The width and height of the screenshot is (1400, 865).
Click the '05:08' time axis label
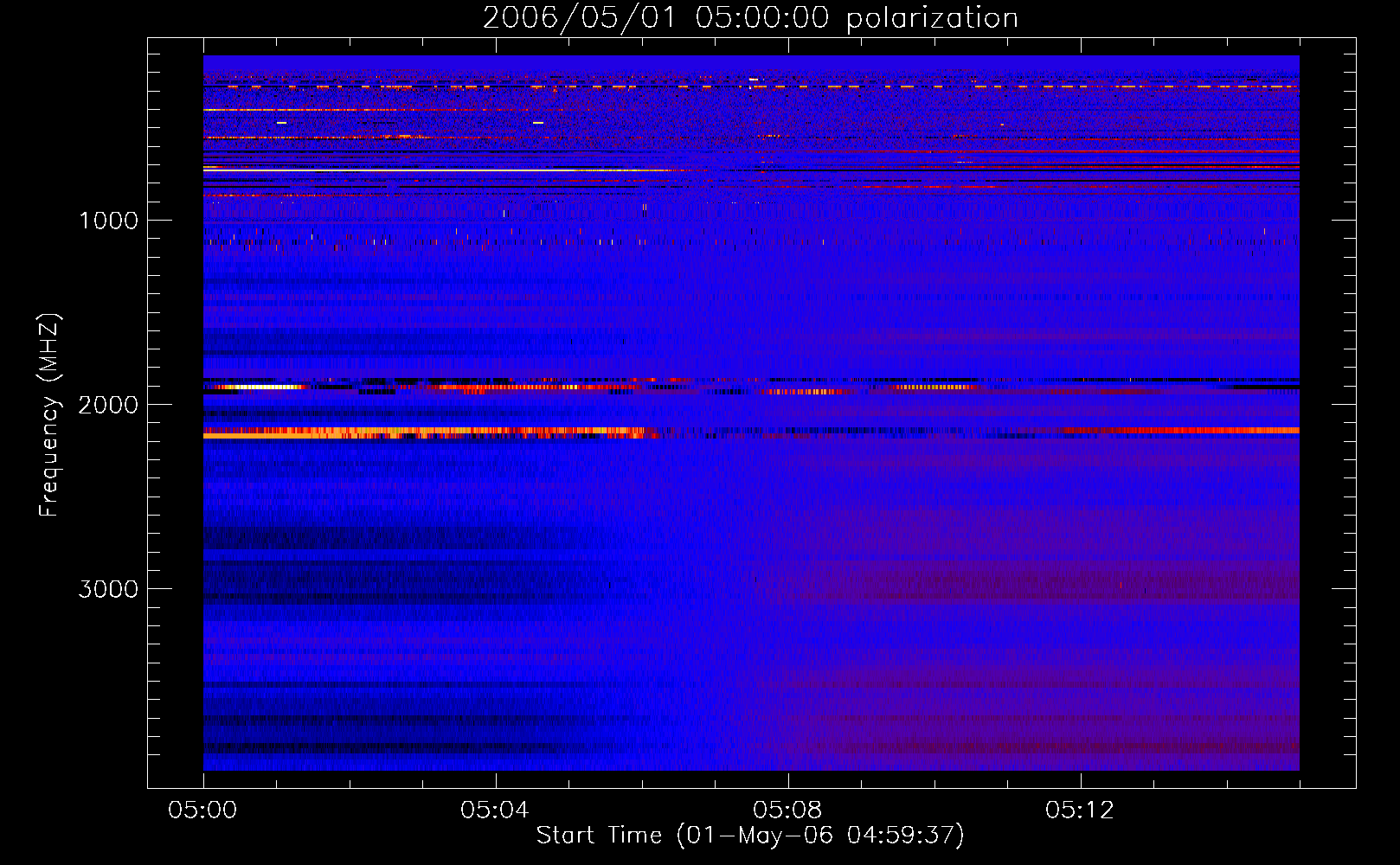[x=787, y=811]
